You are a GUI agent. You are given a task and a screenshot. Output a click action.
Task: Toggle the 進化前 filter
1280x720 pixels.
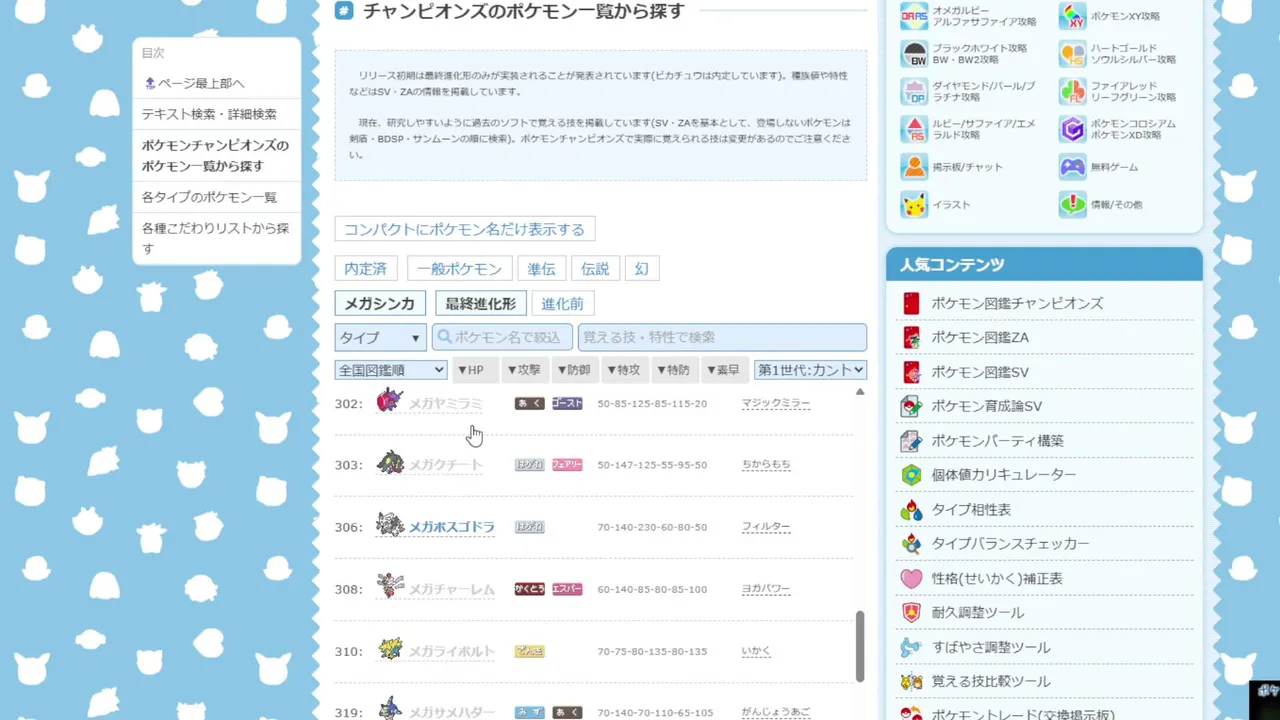[x=563, y=304]
